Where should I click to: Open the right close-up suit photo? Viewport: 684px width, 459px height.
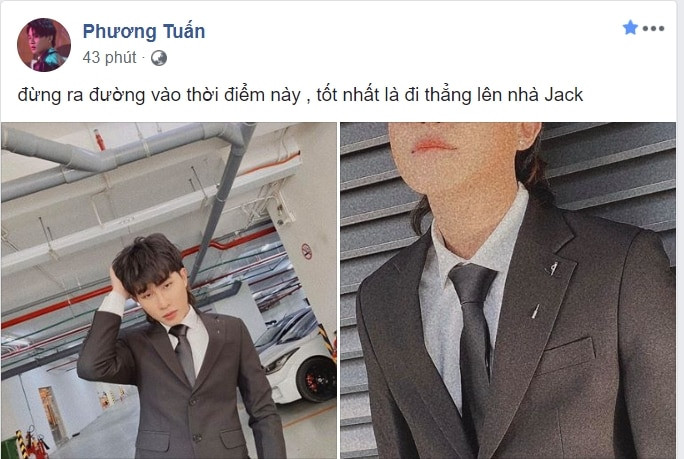point(508,291)
